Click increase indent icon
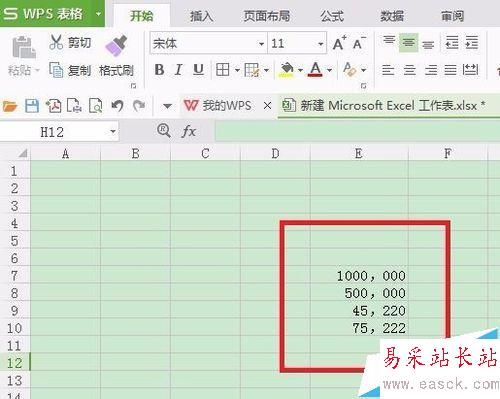Screen dimensions: 500x399 (x=472, y=43)
